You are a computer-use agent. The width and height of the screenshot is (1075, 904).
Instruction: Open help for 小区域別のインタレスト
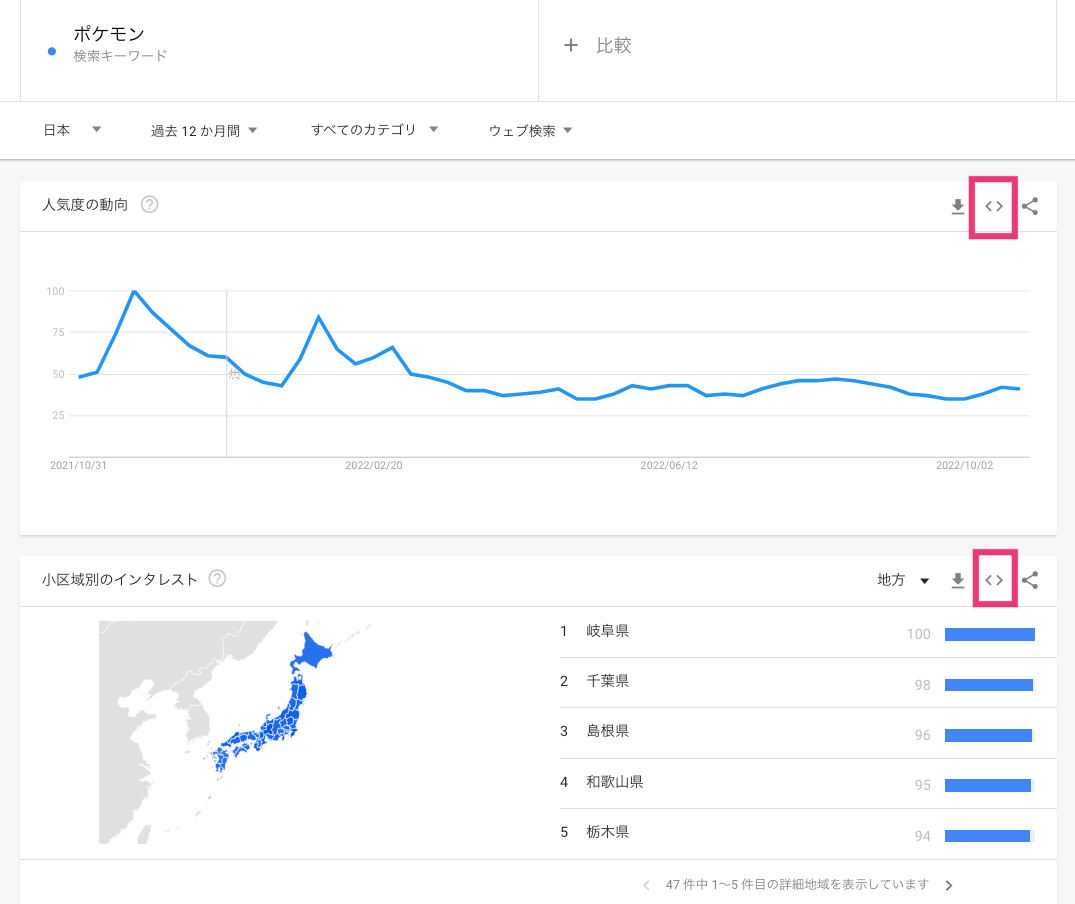click(x=217, y=579)
